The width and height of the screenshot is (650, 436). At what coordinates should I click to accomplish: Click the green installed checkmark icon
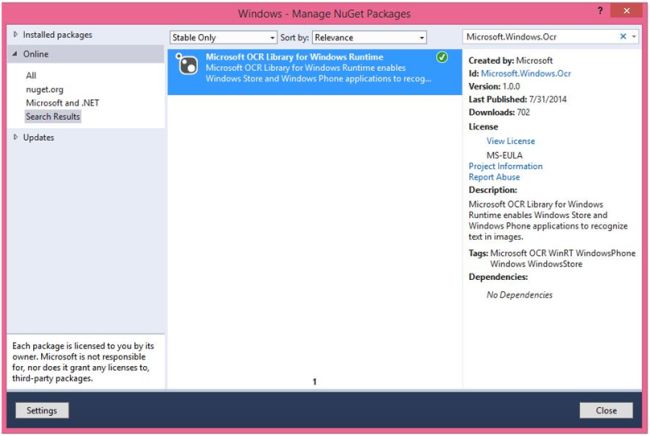coord(442,57)
